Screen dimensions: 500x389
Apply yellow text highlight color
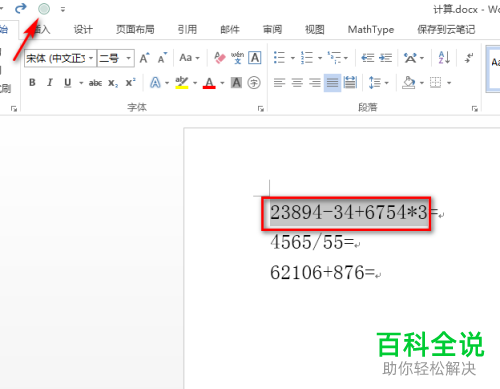(x=182, y=82)
